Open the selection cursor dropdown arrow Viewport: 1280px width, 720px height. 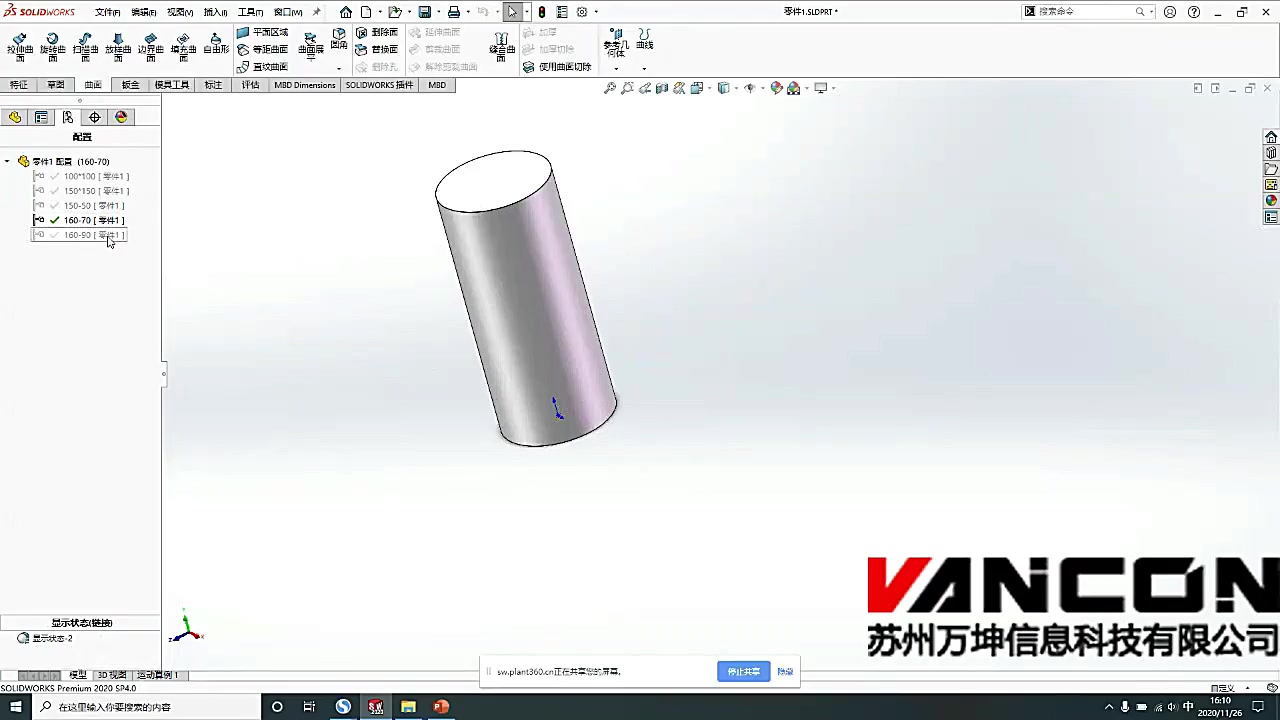[x=527, y=12]
